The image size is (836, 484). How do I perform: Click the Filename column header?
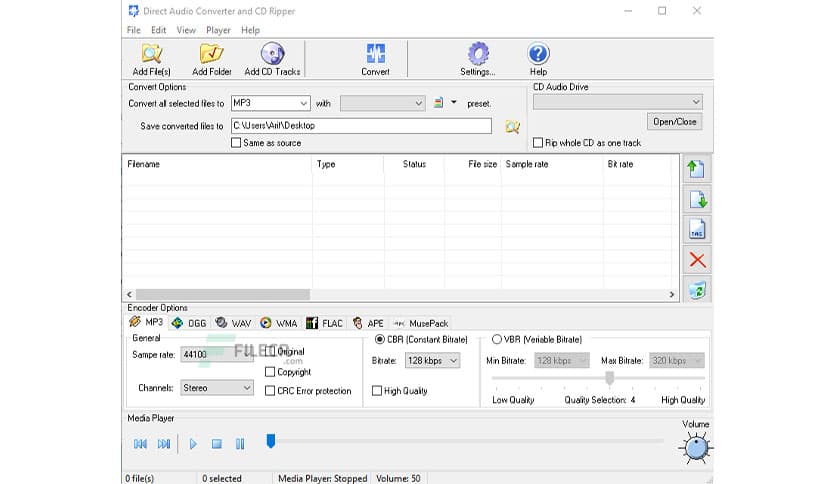pyautogui.click(x=217, y=164)
